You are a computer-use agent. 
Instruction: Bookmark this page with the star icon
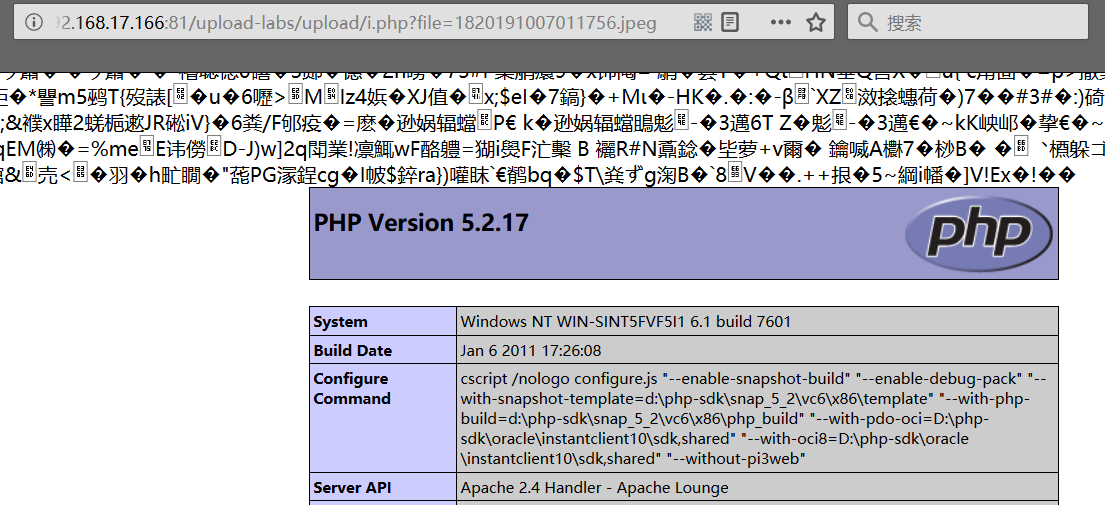click(x=816, y=22)
